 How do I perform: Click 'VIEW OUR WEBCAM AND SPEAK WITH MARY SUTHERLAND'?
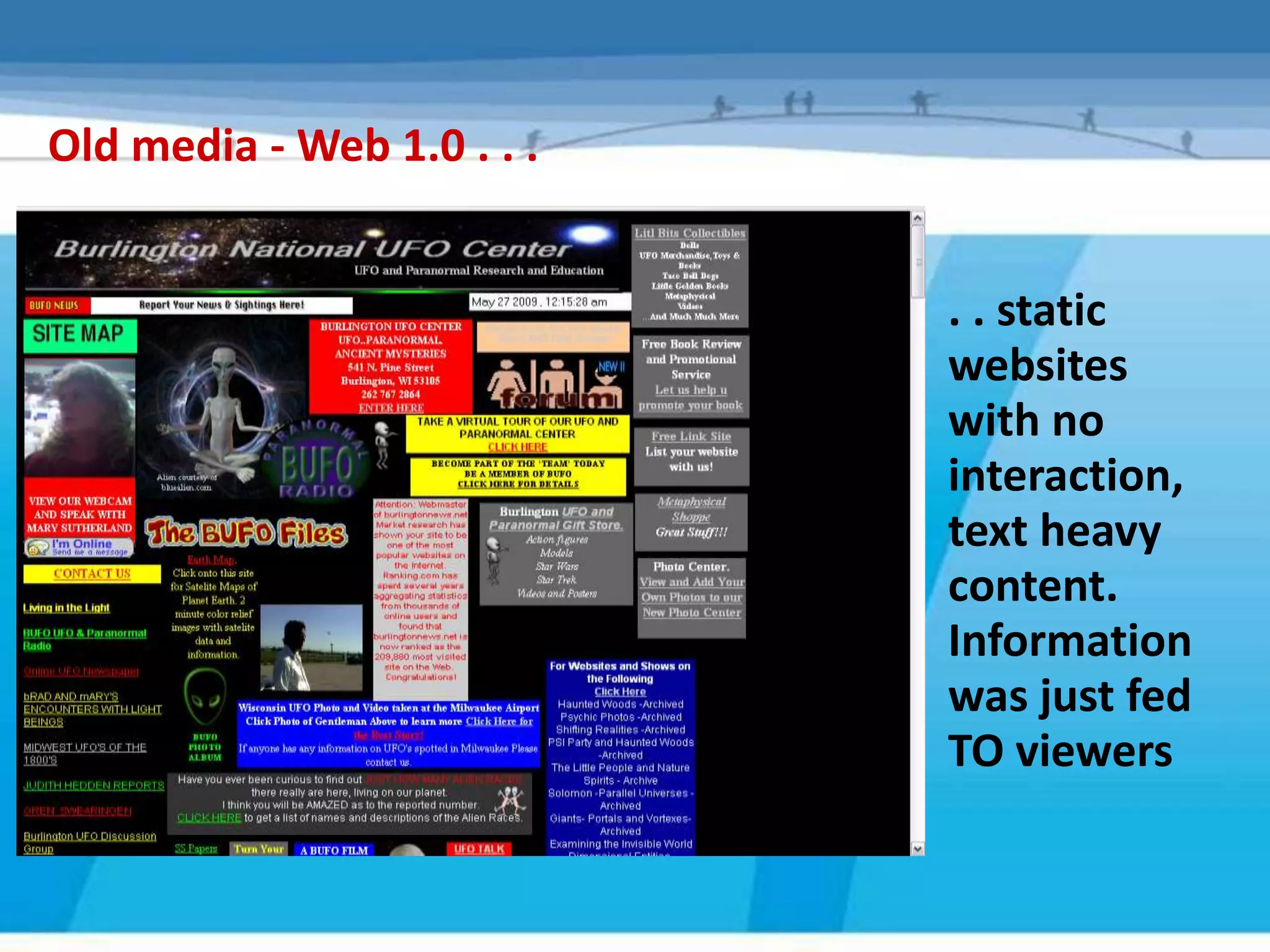[x=80, y=514]
